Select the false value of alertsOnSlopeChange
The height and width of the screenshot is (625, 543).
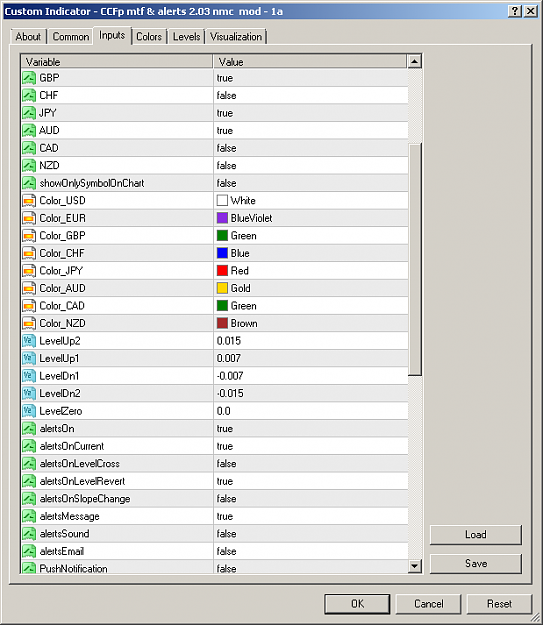pyautogui.click(x=226, y=499)
